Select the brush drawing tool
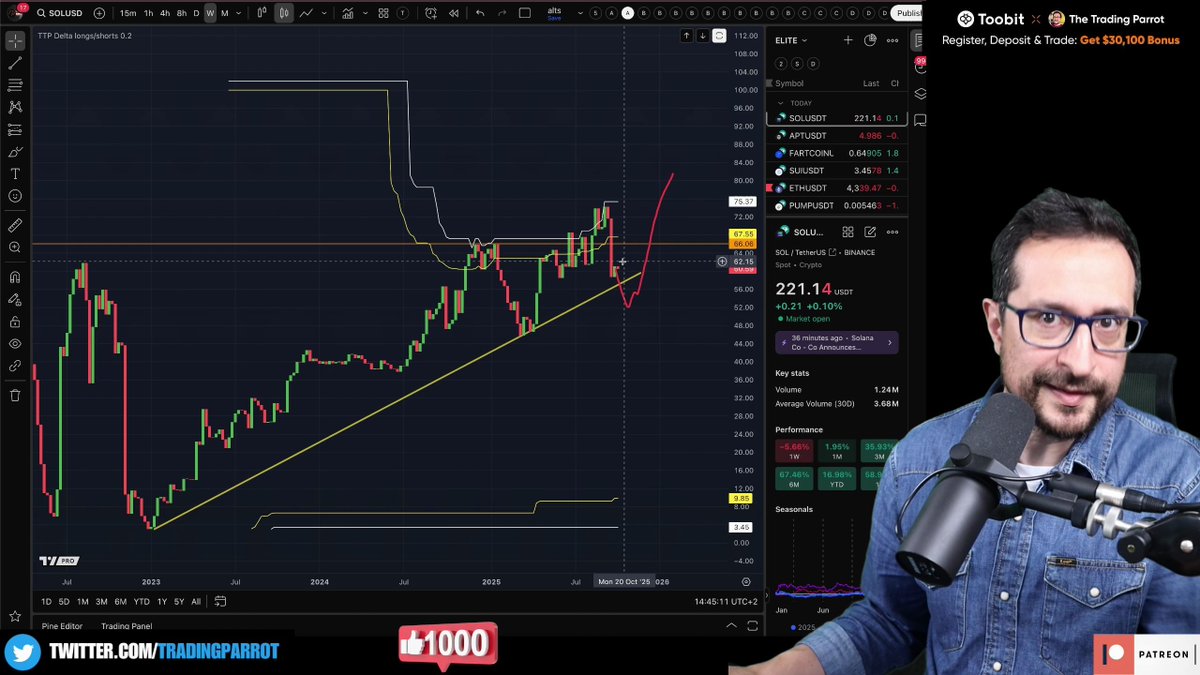Viewport: 1200px width, 675px height. pyautogui.click(x=15, y=152)
